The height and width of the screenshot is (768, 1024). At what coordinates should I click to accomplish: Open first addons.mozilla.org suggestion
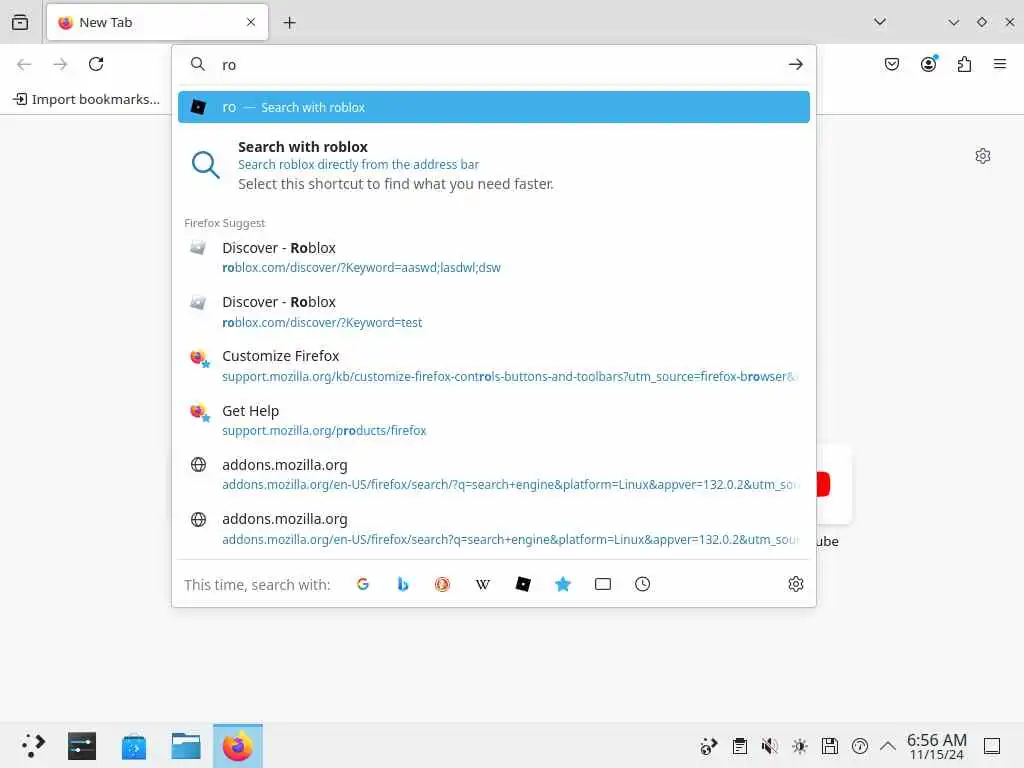coord(494,474)
